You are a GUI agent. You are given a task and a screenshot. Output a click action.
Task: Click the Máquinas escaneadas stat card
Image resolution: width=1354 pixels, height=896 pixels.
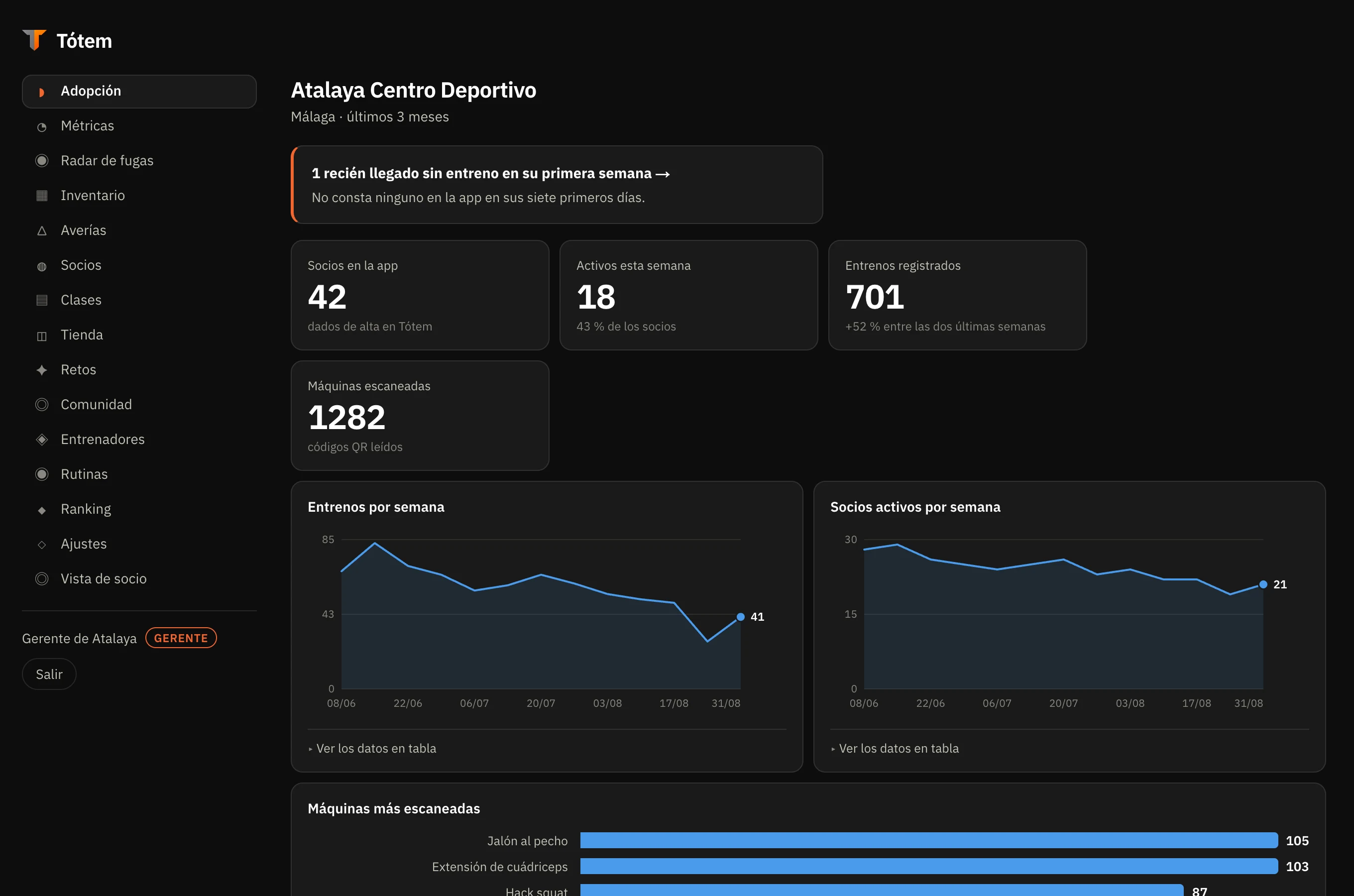coord(420,416)
